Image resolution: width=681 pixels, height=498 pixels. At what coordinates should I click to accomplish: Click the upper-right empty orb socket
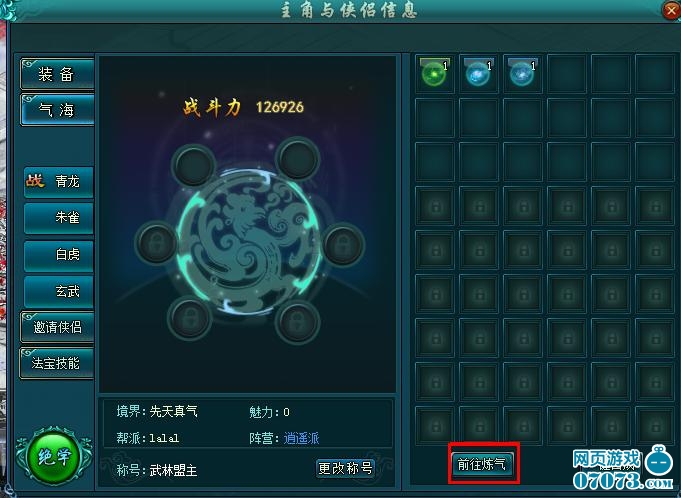(x=298, y=158)
